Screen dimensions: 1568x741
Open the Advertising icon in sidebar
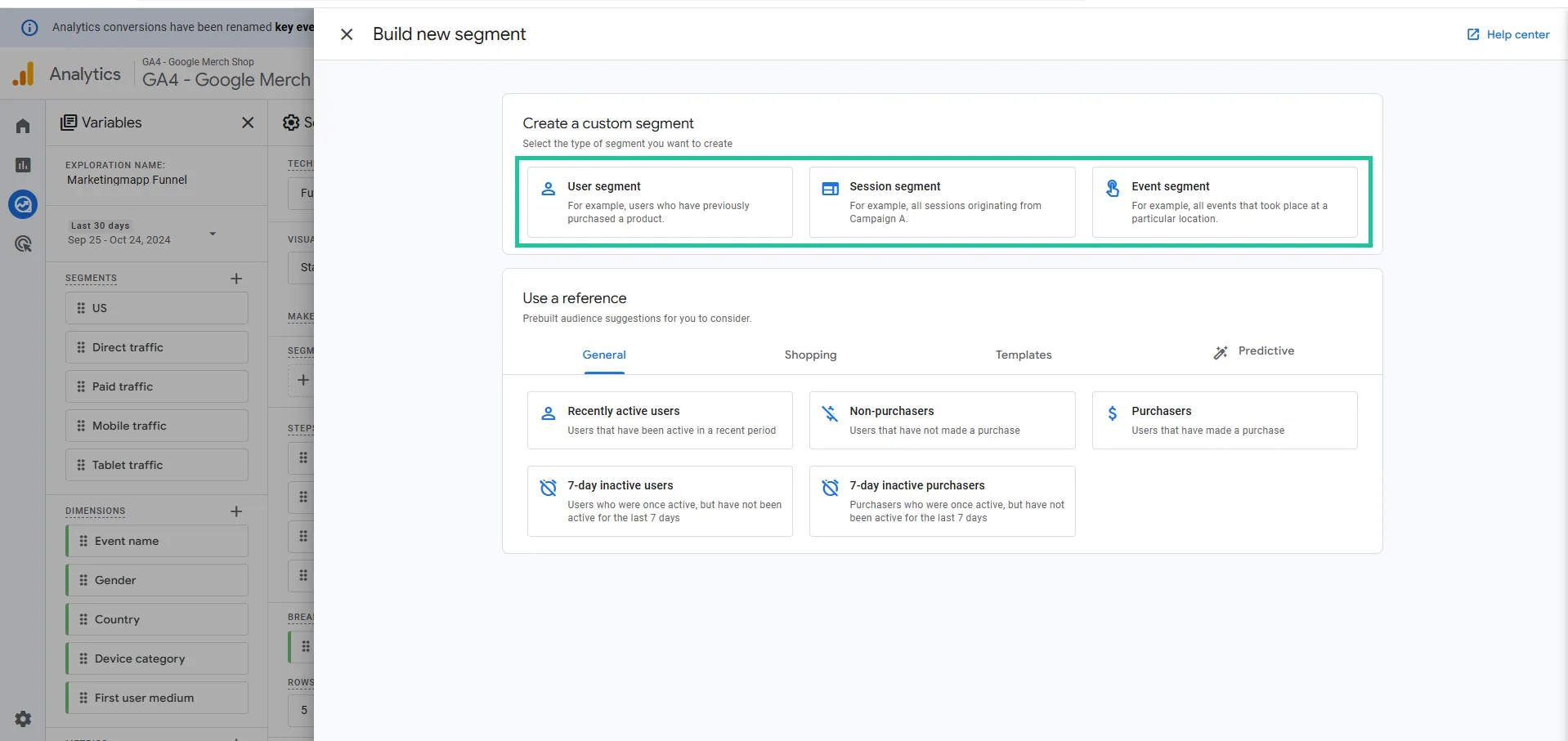pyautogui.click(x=23, y=243)
